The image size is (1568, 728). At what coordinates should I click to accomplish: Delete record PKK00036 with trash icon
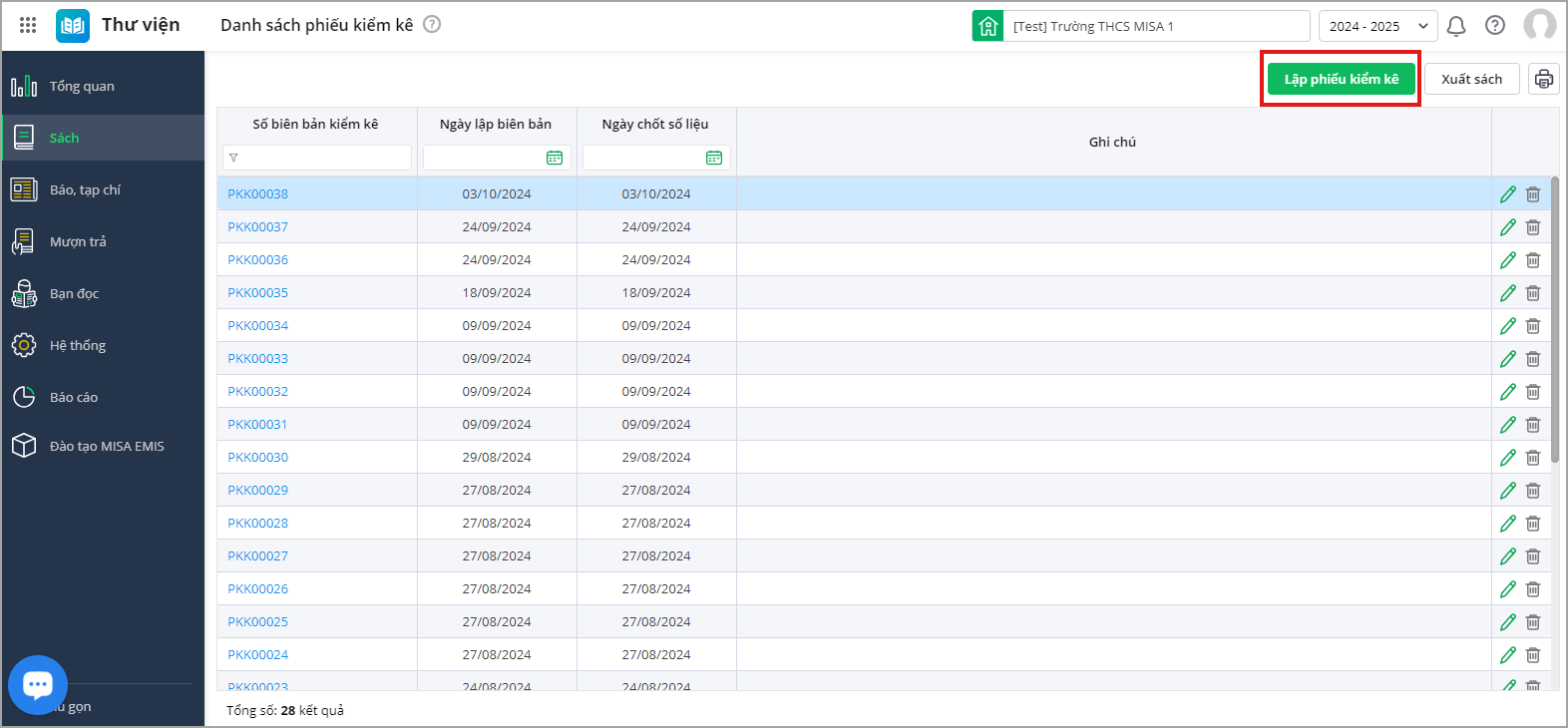[1533, 260]
